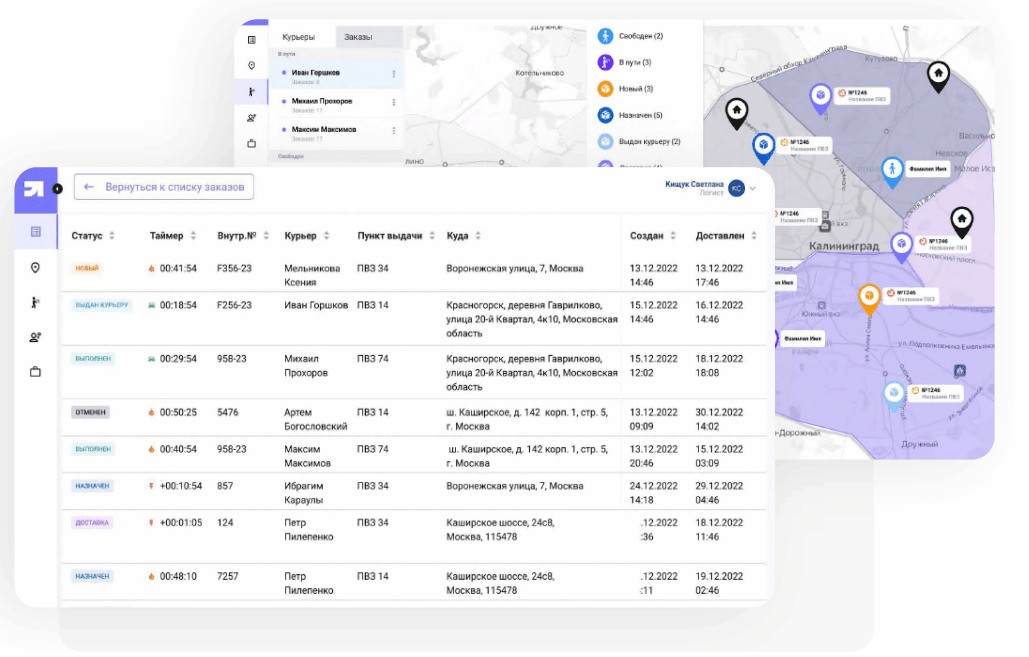Select the blue courier person marker on map
Image resolution: width=1029 pixels, height=657 pixels.
point(892,170)
